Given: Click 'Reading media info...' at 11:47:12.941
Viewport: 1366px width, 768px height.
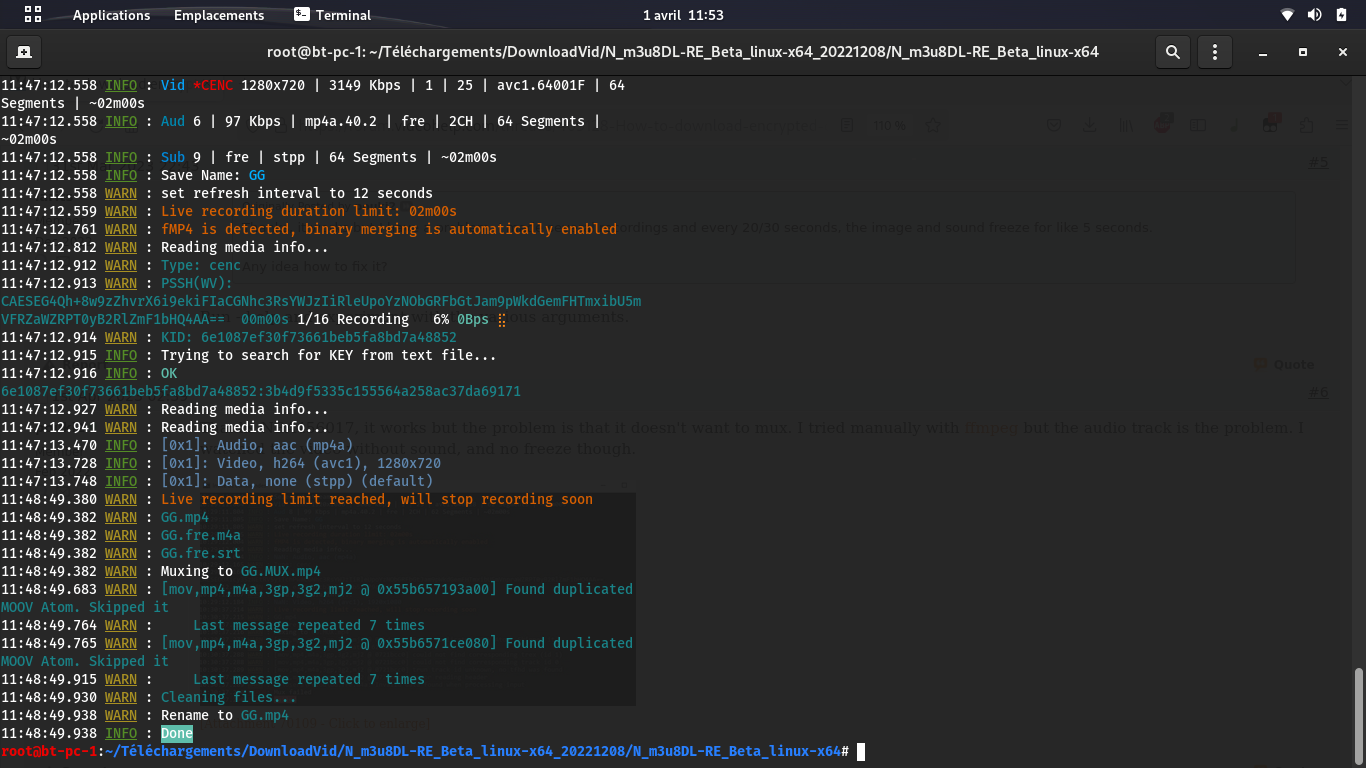Looking at the screenshot, I should pyautogui.click(x=245, y=427).
